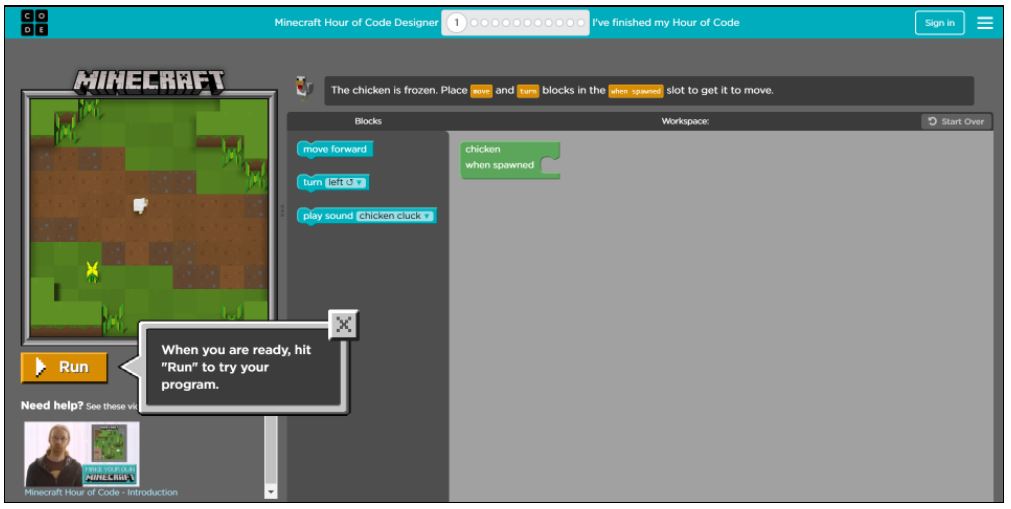Screen dimensions: 1011x509
Task: Open Minecraft Hour of Code - Introduction link
Action: point(101,492)
